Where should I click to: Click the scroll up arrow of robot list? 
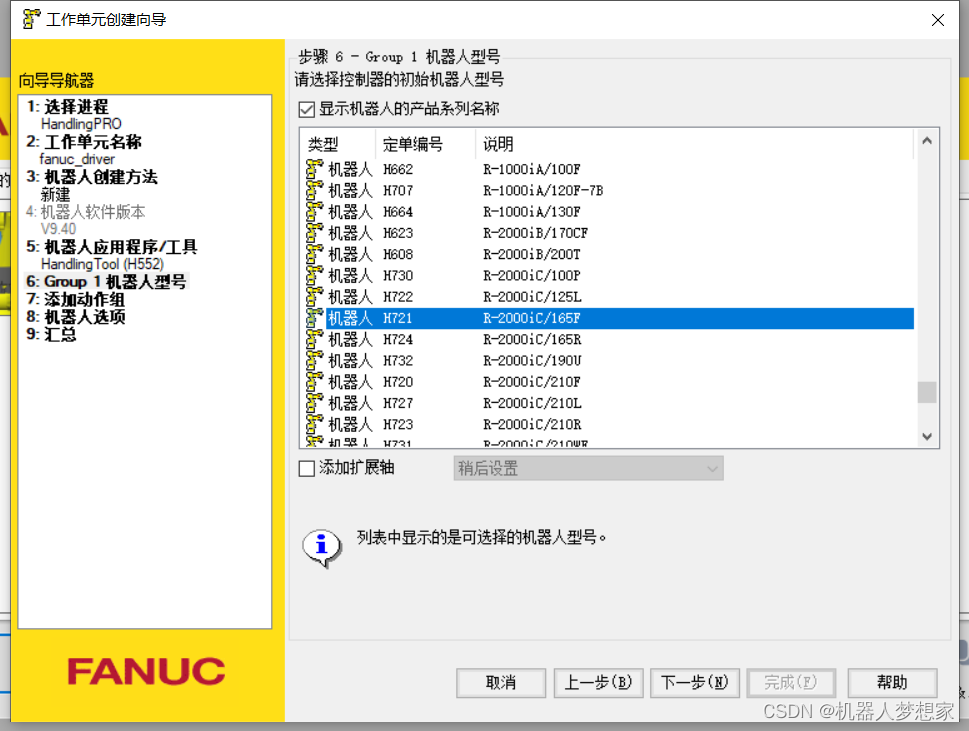(x=926, y=141)
